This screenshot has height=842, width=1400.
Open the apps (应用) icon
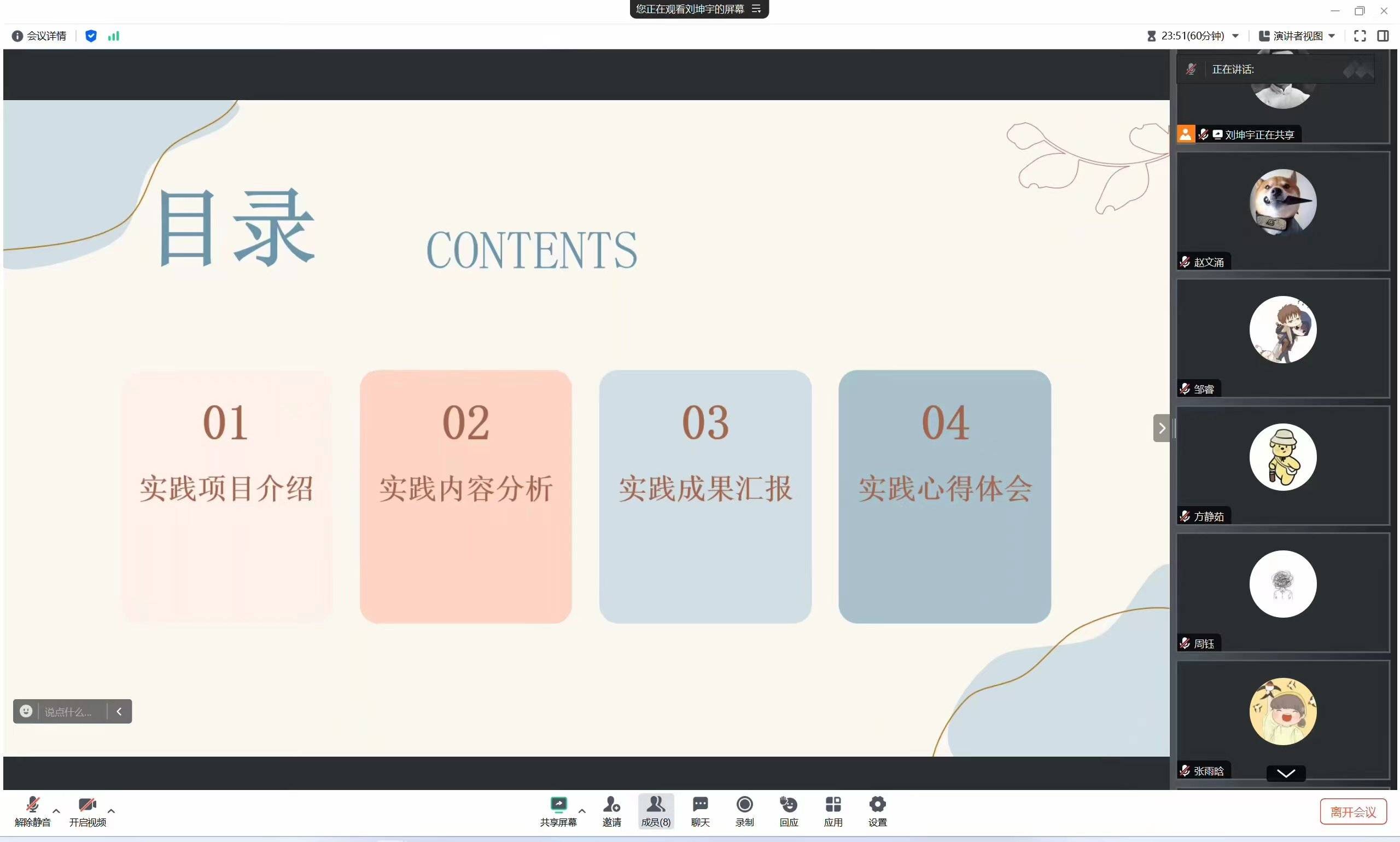pyautogui.click(x=832, y=806)
